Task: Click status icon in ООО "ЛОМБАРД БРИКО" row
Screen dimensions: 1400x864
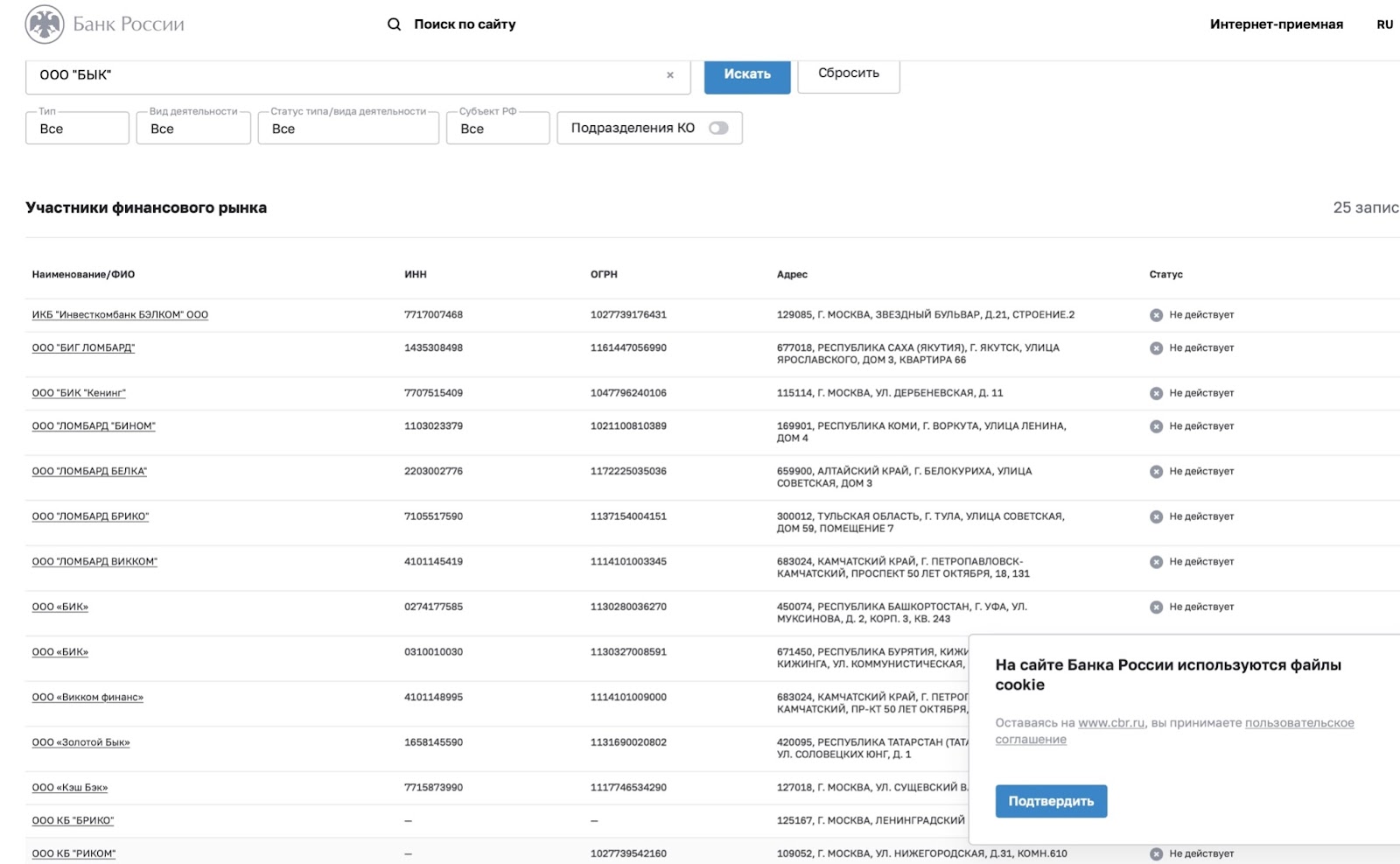Action: pyautogui.click(x=1156, y=516)
